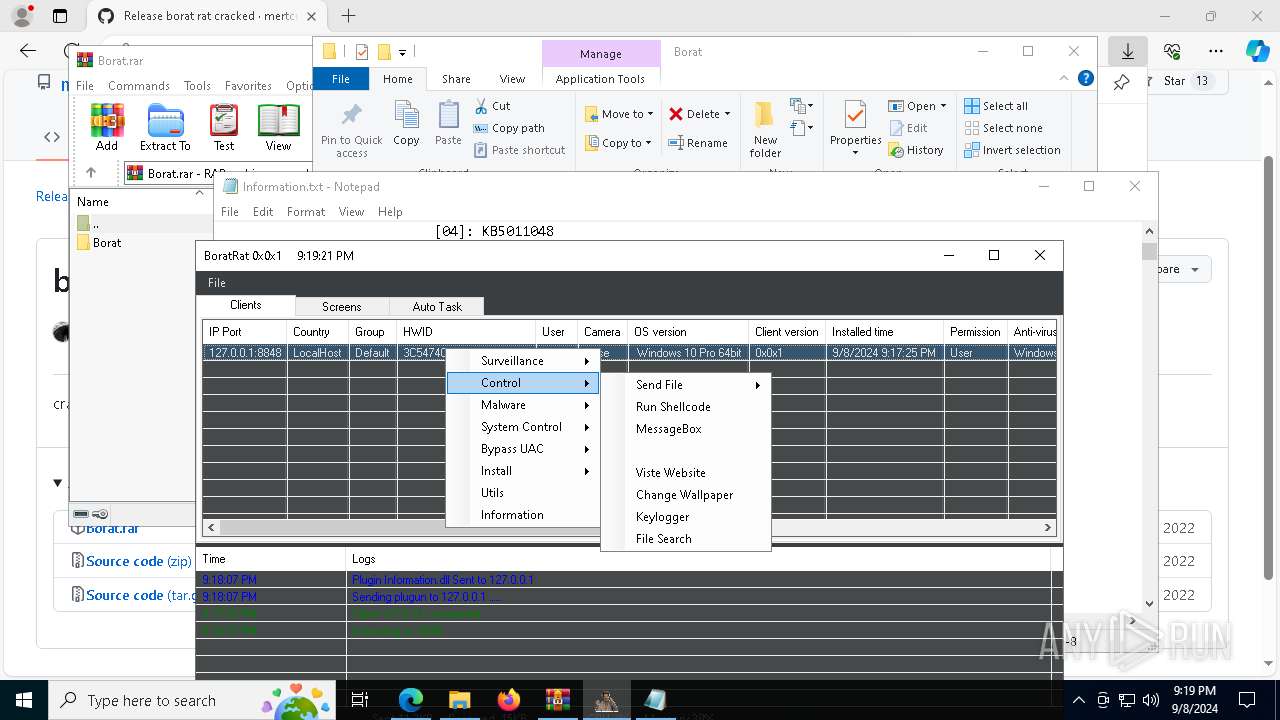The height and width of the screenshot is (720, 1280).
Task: Open the Install submenu in context menu
Action: (522, 471)
